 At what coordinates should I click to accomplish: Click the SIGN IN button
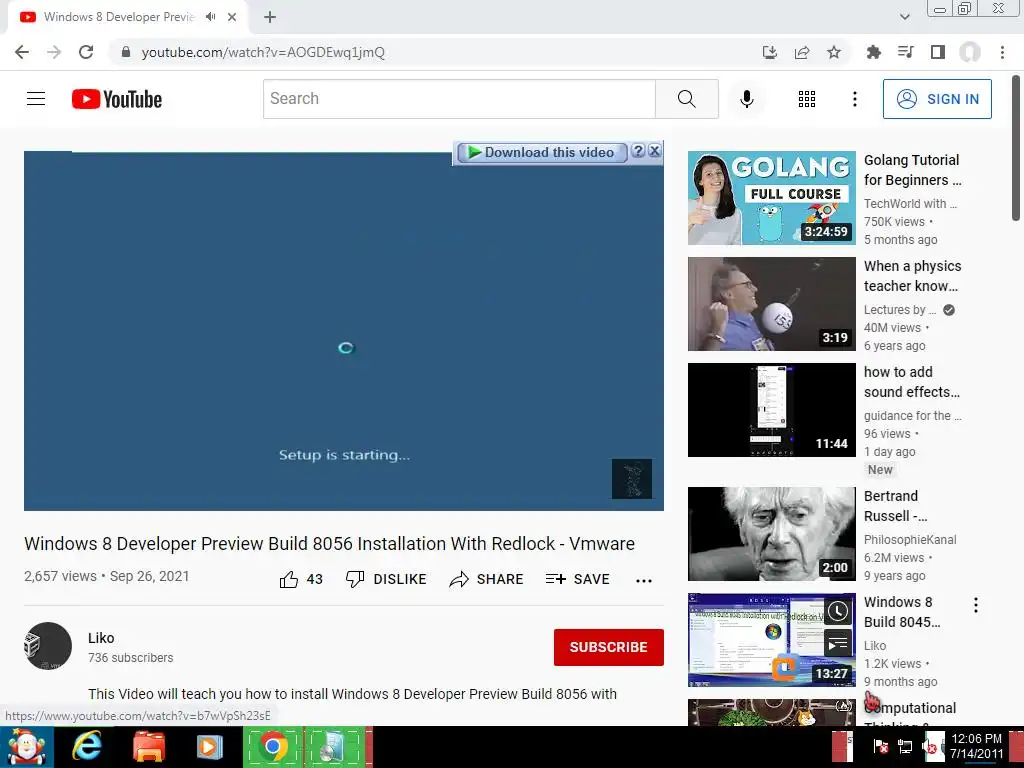pyautogui.click(x=937, y=99)
